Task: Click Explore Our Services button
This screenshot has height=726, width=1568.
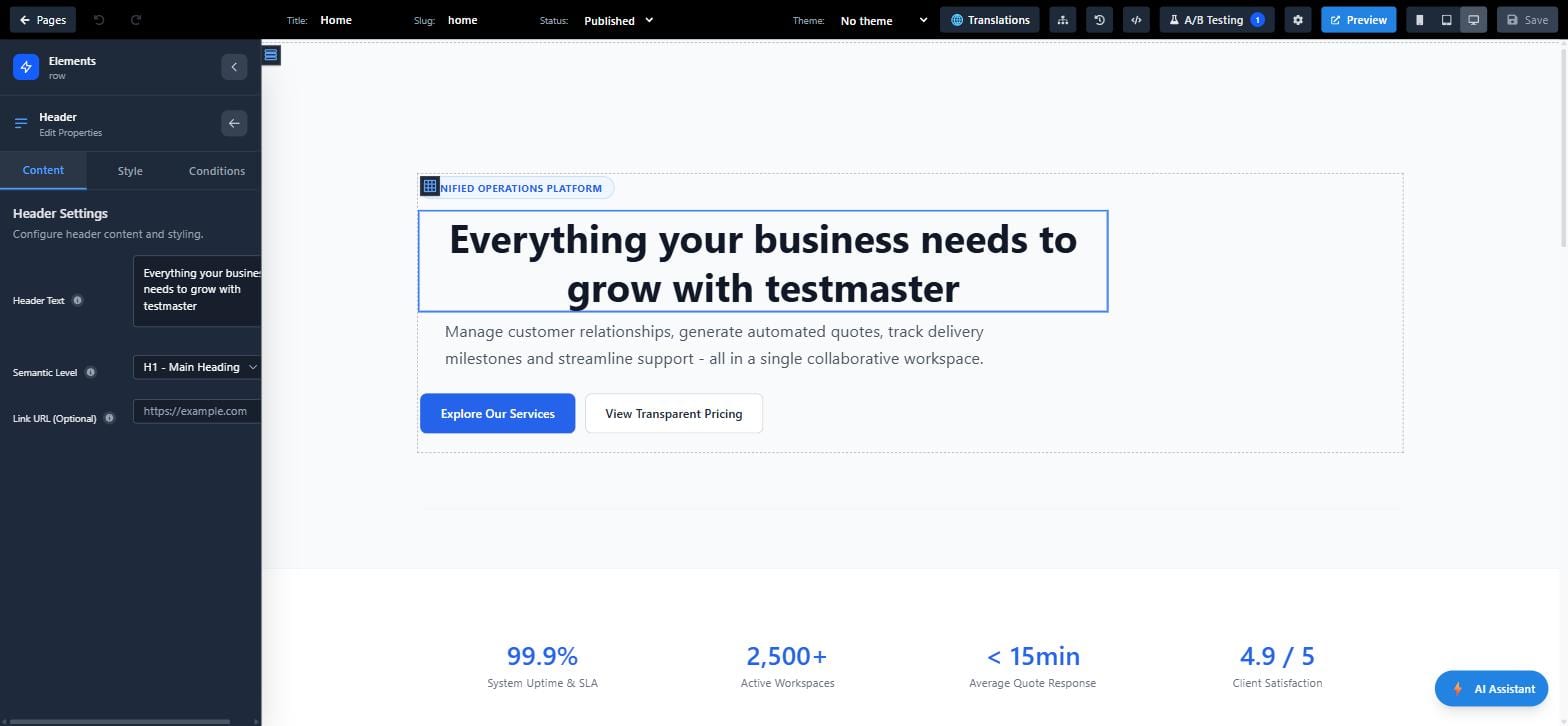Action: 497,414
